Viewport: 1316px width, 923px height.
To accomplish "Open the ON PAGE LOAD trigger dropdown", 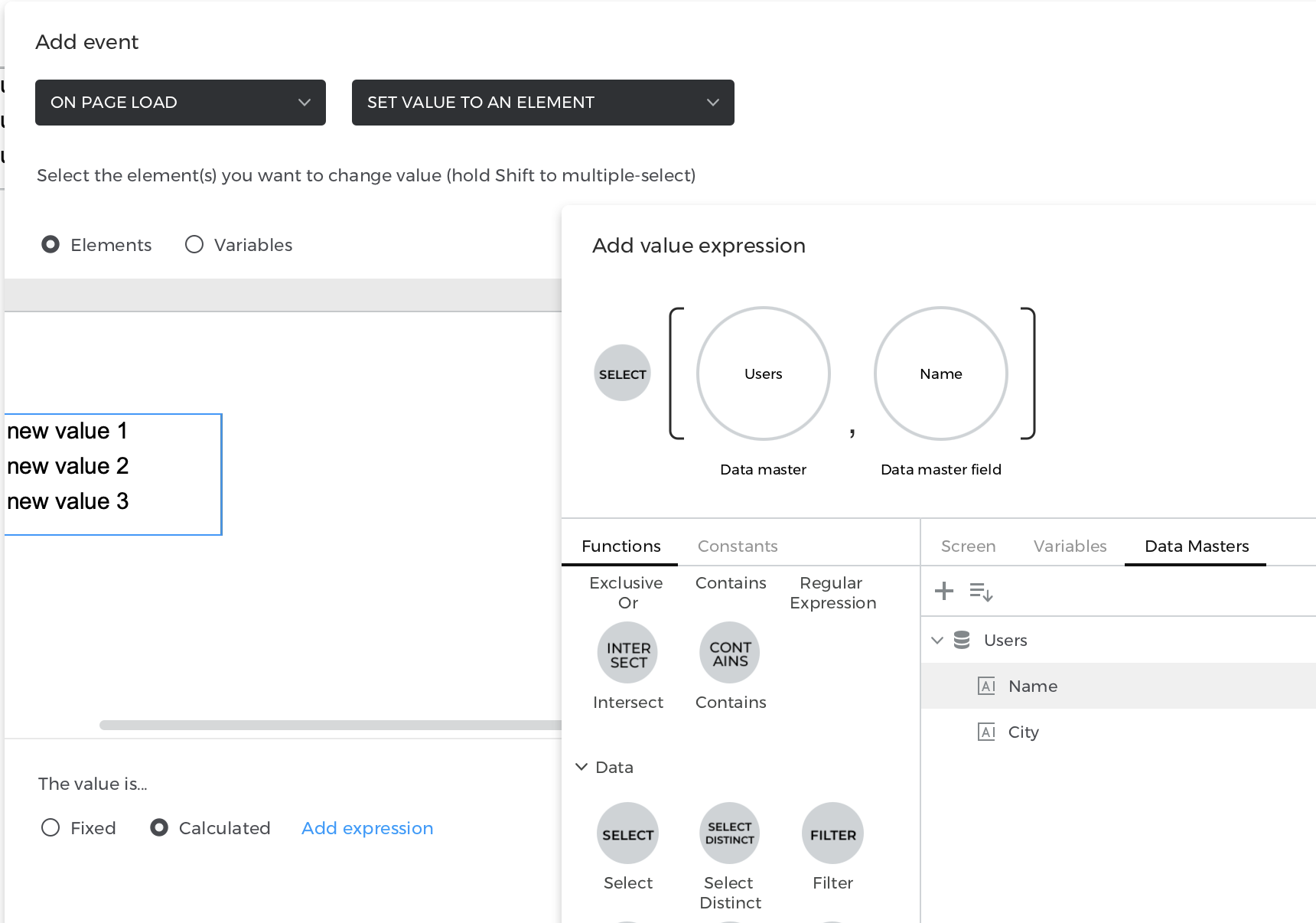I will coord(181,103).
